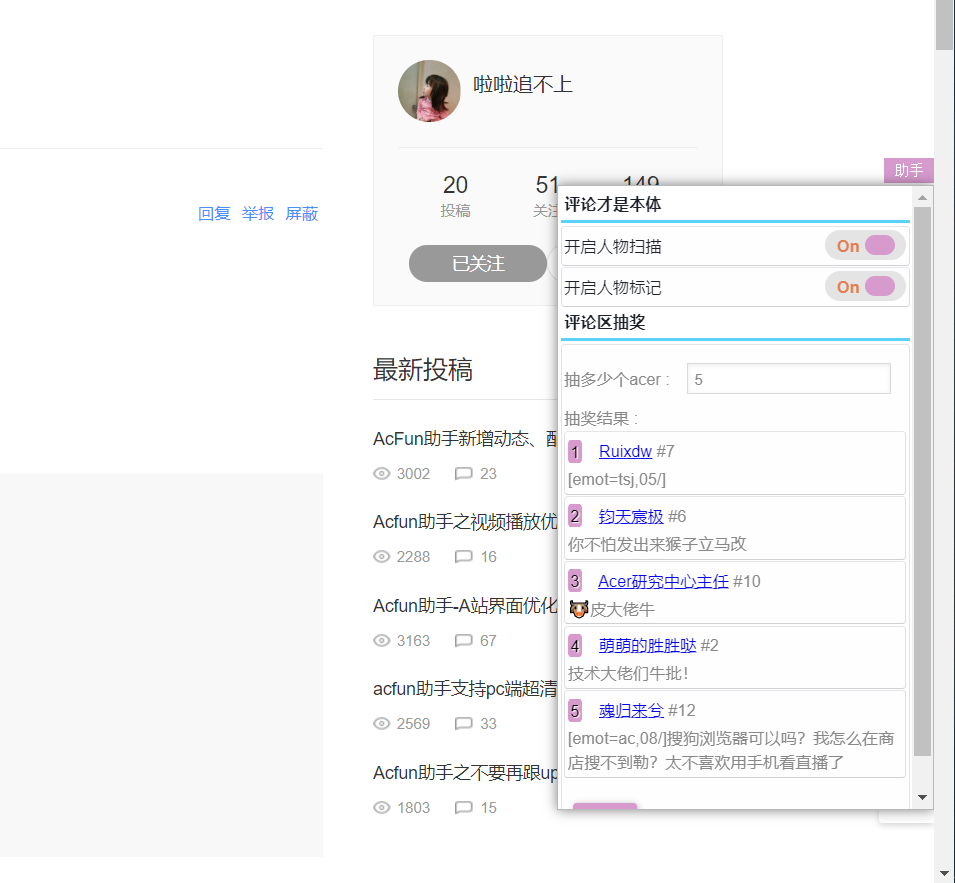Open user link Ruixdw
This screenshot has height=883, width=955.
click(625, 451)
